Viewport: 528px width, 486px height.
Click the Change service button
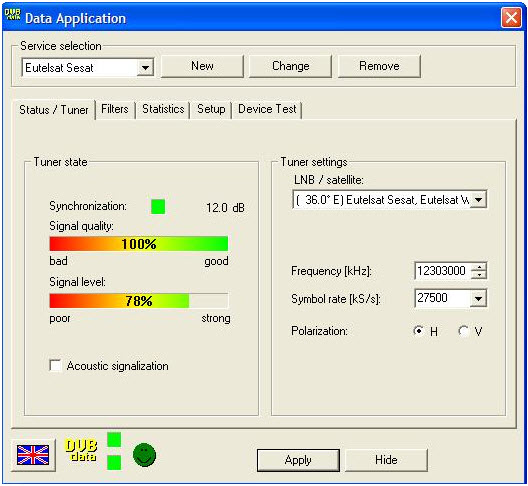tap(291, 66)
